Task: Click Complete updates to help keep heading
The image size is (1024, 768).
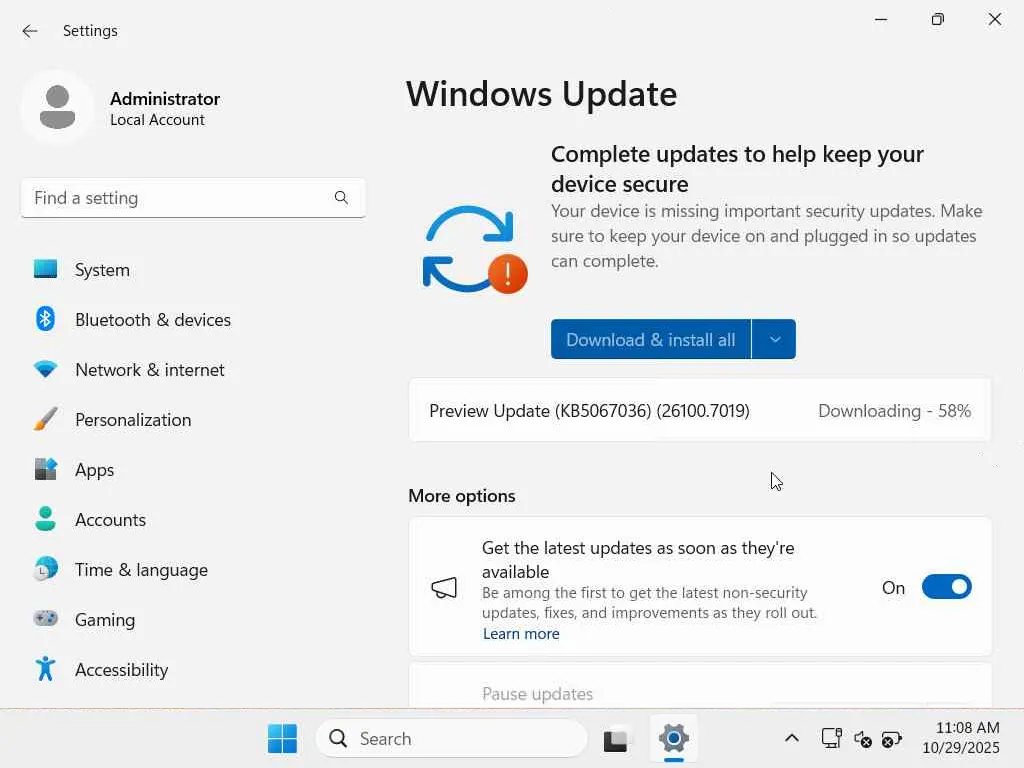Action: pyautogui.click(x=737, y=169)
